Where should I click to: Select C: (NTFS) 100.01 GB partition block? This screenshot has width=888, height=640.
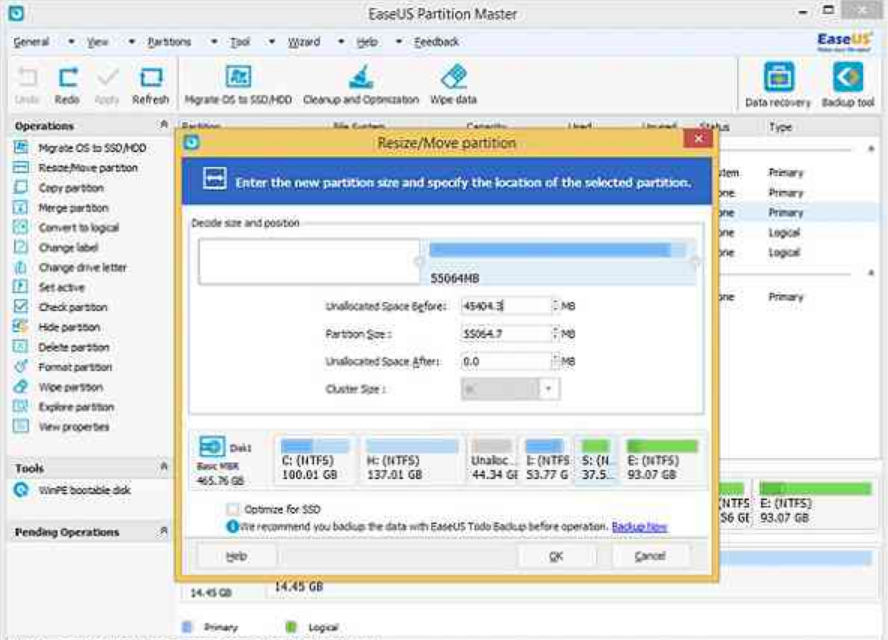315,460
